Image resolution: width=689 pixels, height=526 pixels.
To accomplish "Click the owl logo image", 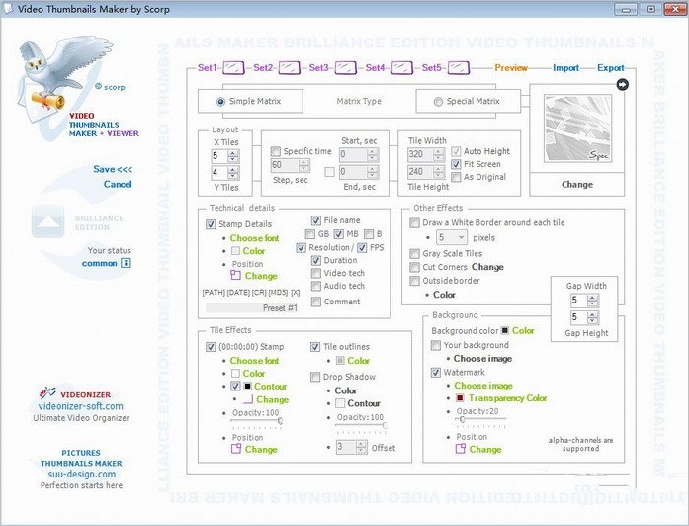I will [x=66, y=79].
